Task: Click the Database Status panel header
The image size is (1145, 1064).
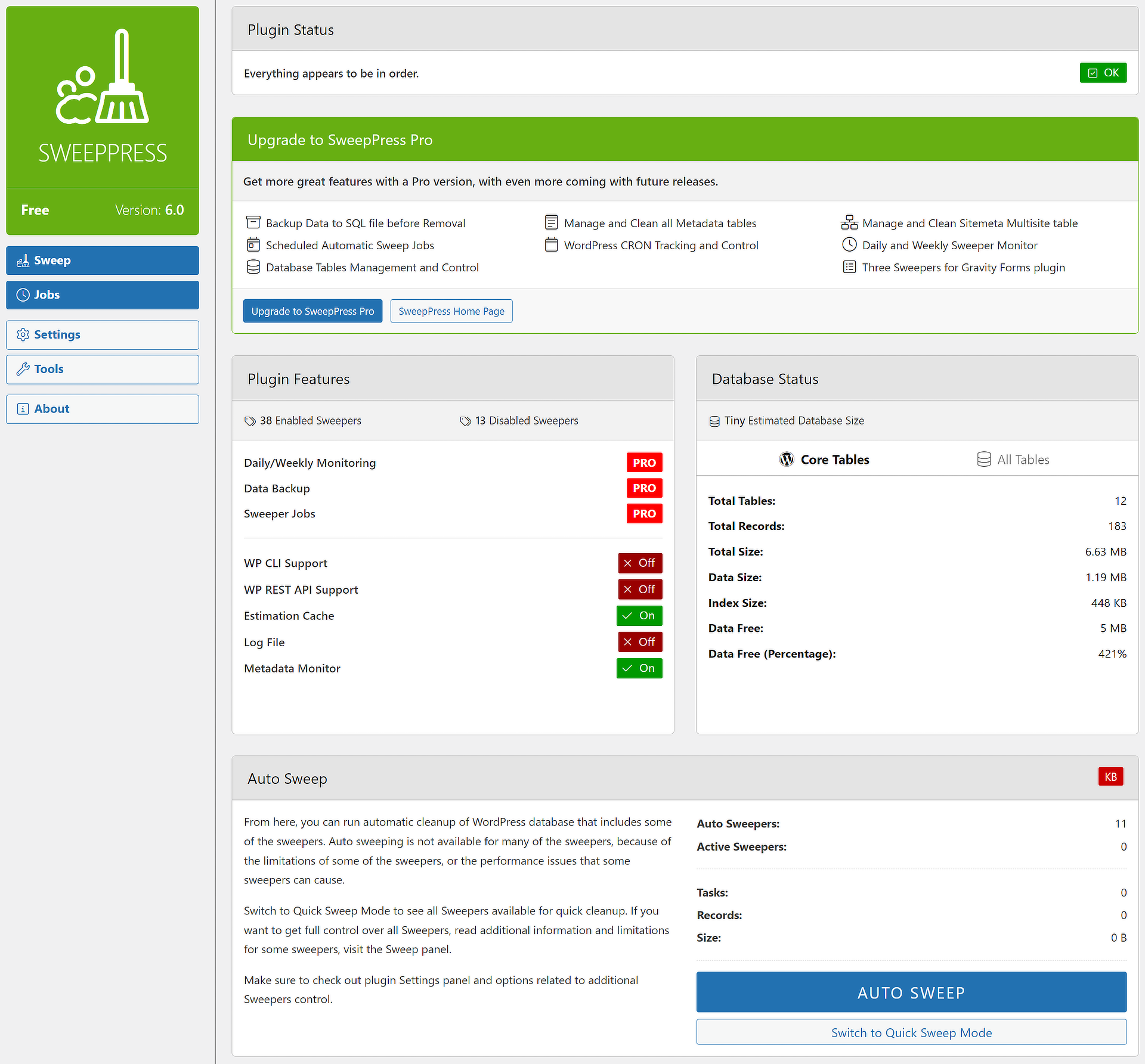Action: tap(917, 379)
